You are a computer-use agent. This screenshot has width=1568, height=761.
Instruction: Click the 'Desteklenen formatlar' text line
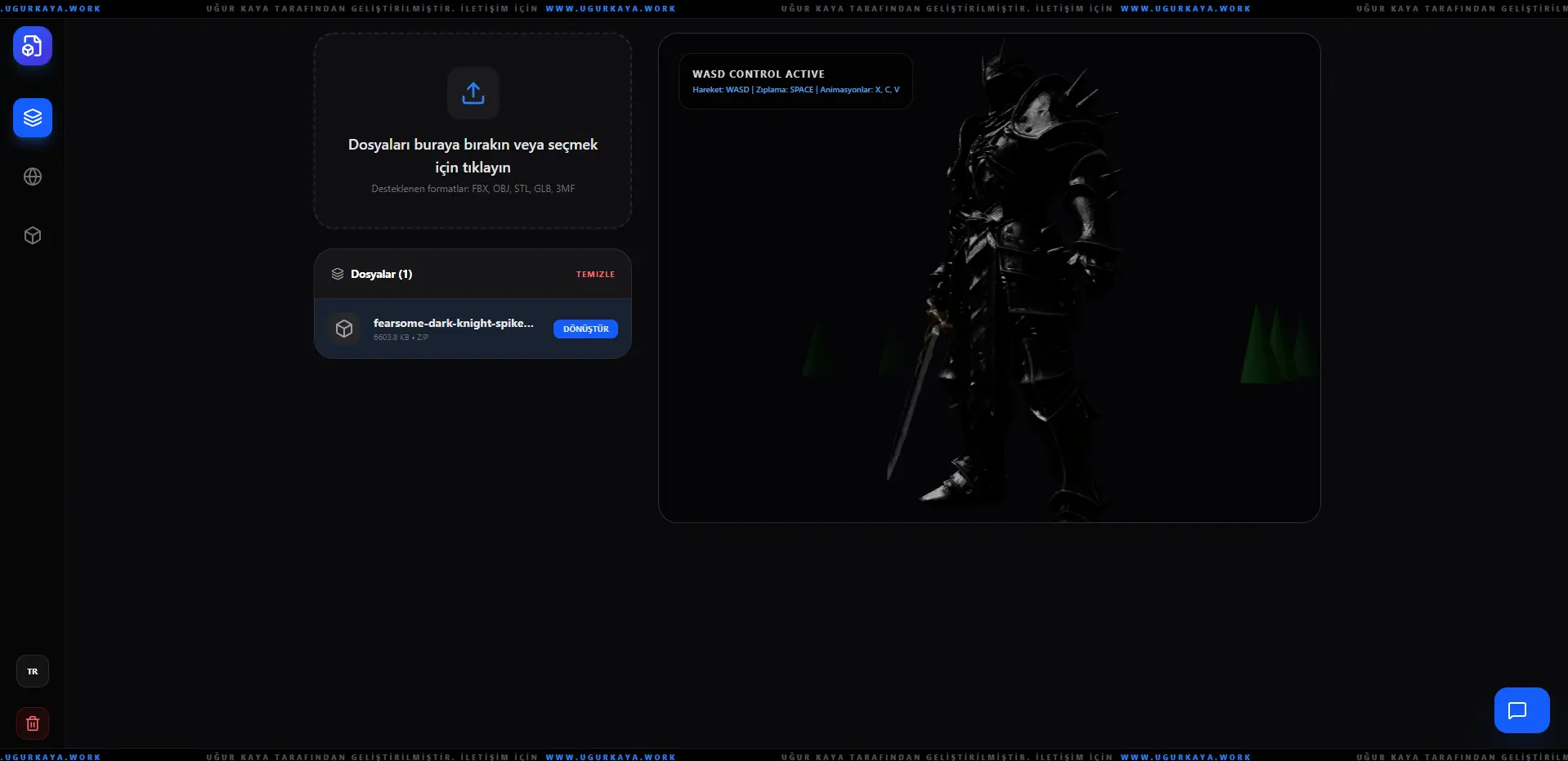tap(473, 189)
